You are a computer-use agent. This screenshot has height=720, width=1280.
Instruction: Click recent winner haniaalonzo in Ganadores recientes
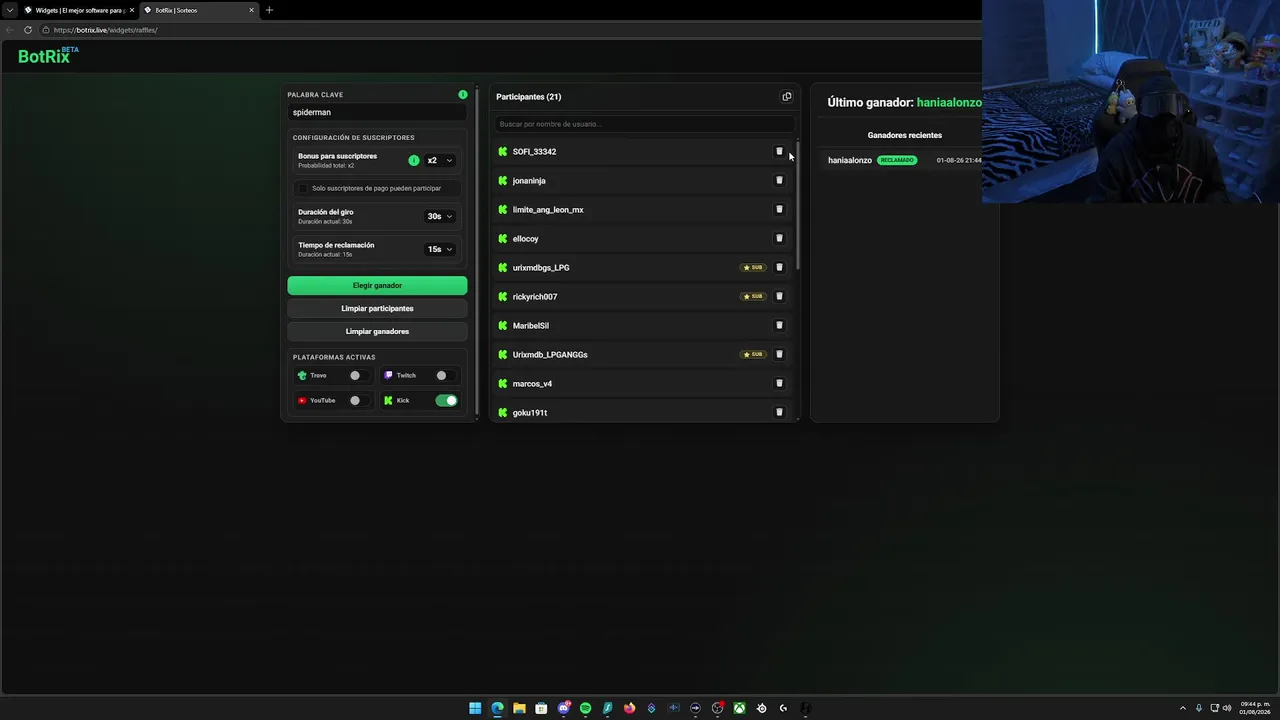[x=850, y=161]
